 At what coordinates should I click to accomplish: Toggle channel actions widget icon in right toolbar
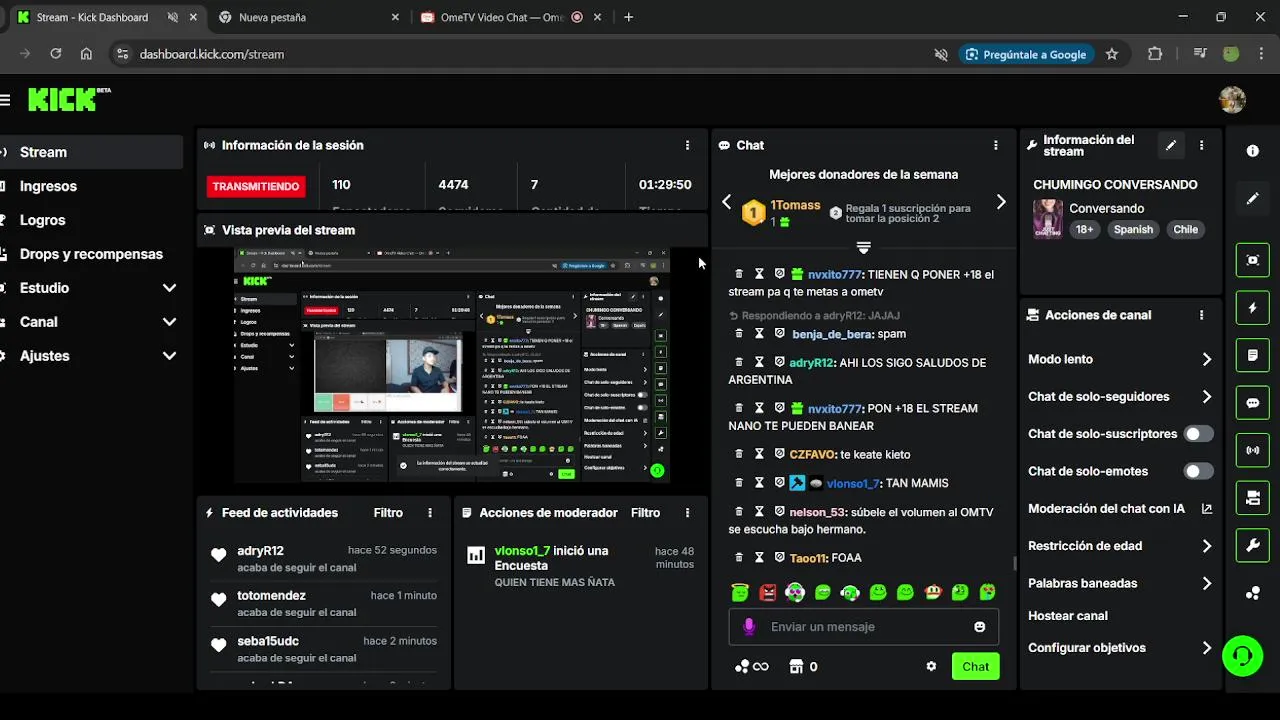click(x=1253, y=497)
